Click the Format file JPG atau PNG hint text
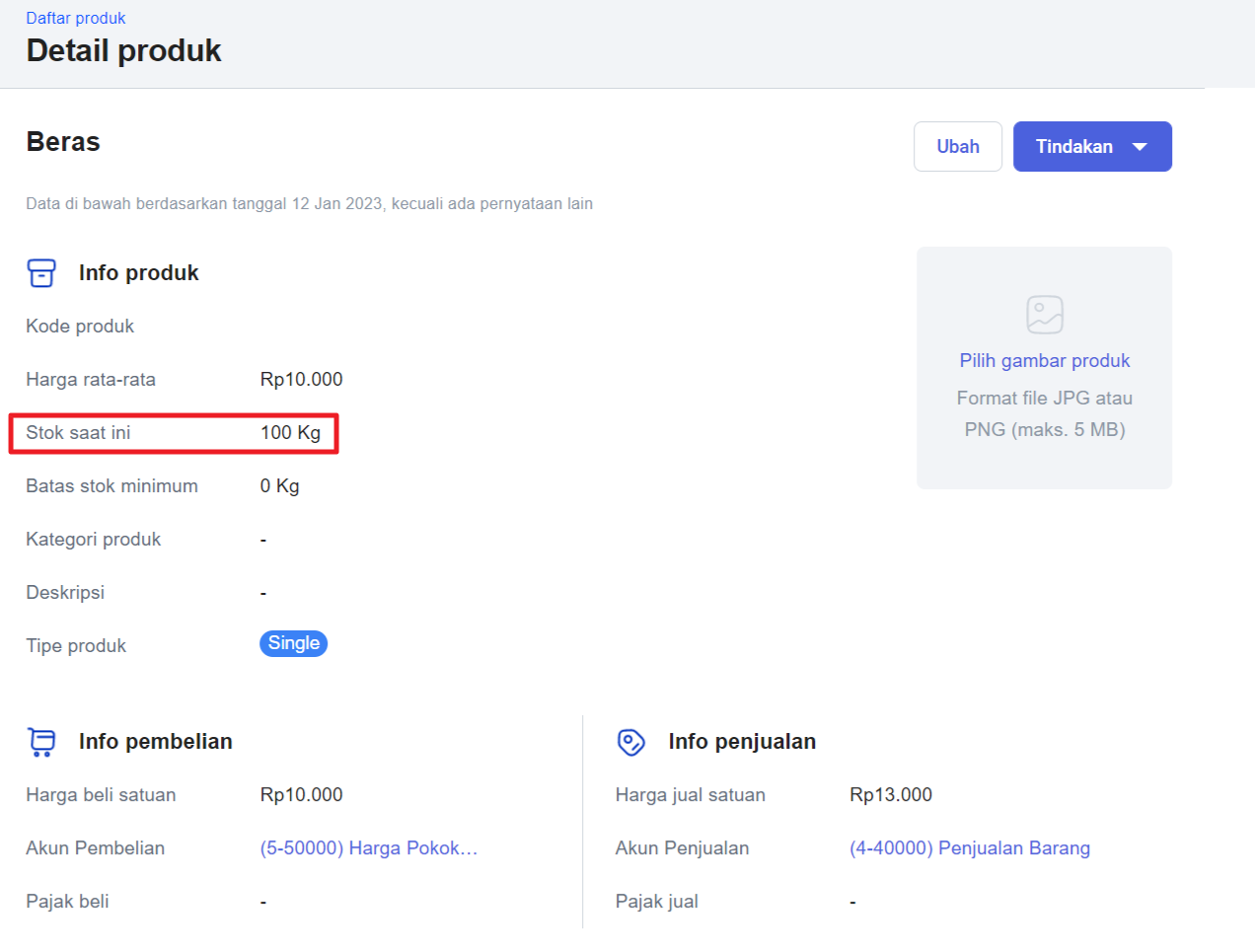 (x=1044, y=413)
